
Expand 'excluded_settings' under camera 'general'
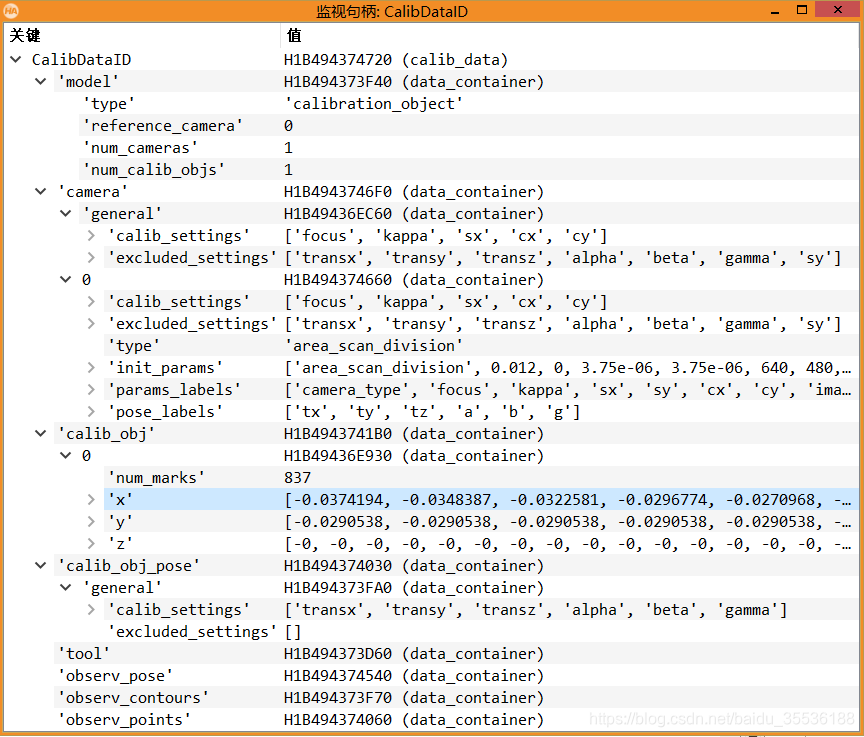click(x=91, y=258)
